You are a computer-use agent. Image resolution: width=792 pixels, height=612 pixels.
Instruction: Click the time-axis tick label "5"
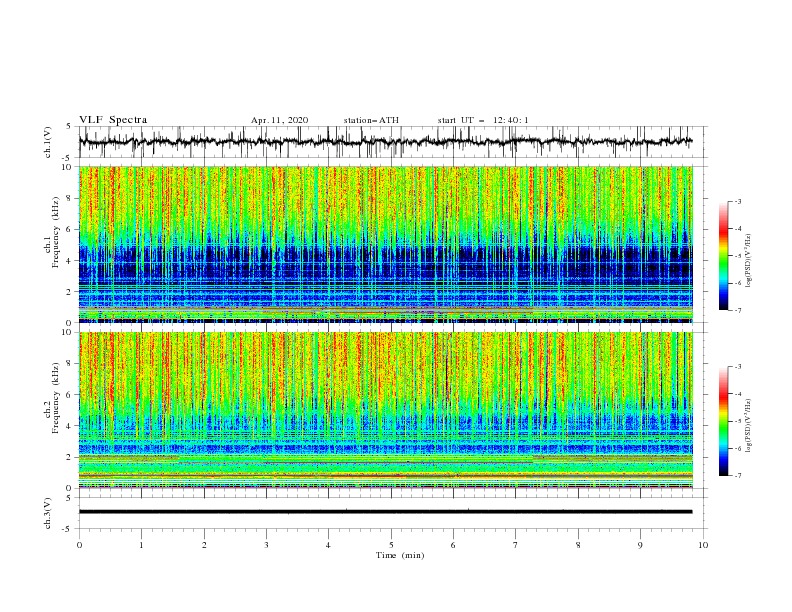point(391,545)
